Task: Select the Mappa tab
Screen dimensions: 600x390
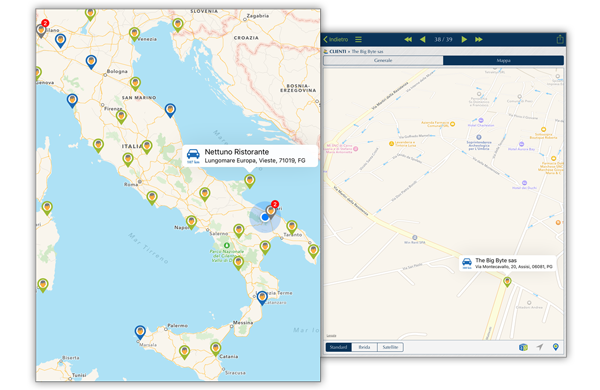Action: pos(503,60)
